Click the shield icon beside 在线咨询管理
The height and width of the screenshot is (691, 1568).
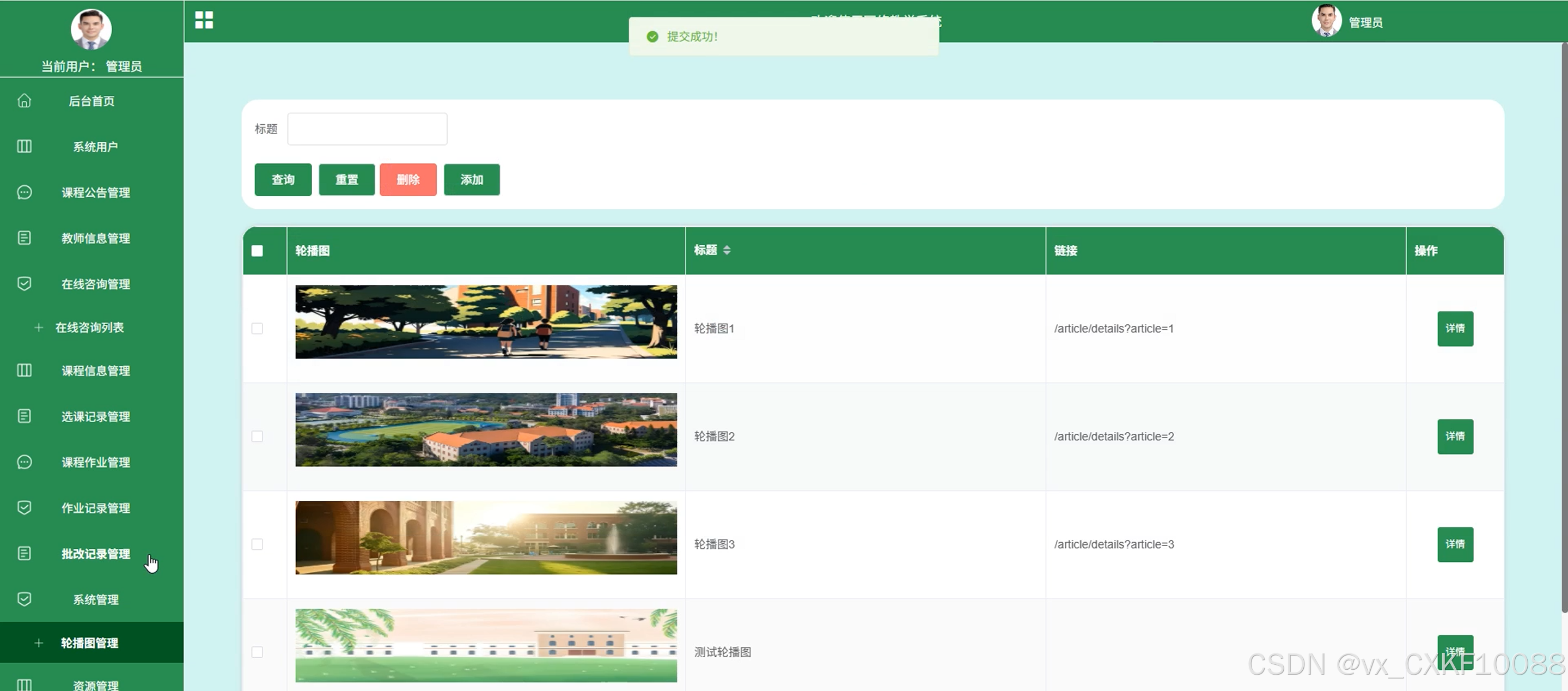[x=25, y=284]
